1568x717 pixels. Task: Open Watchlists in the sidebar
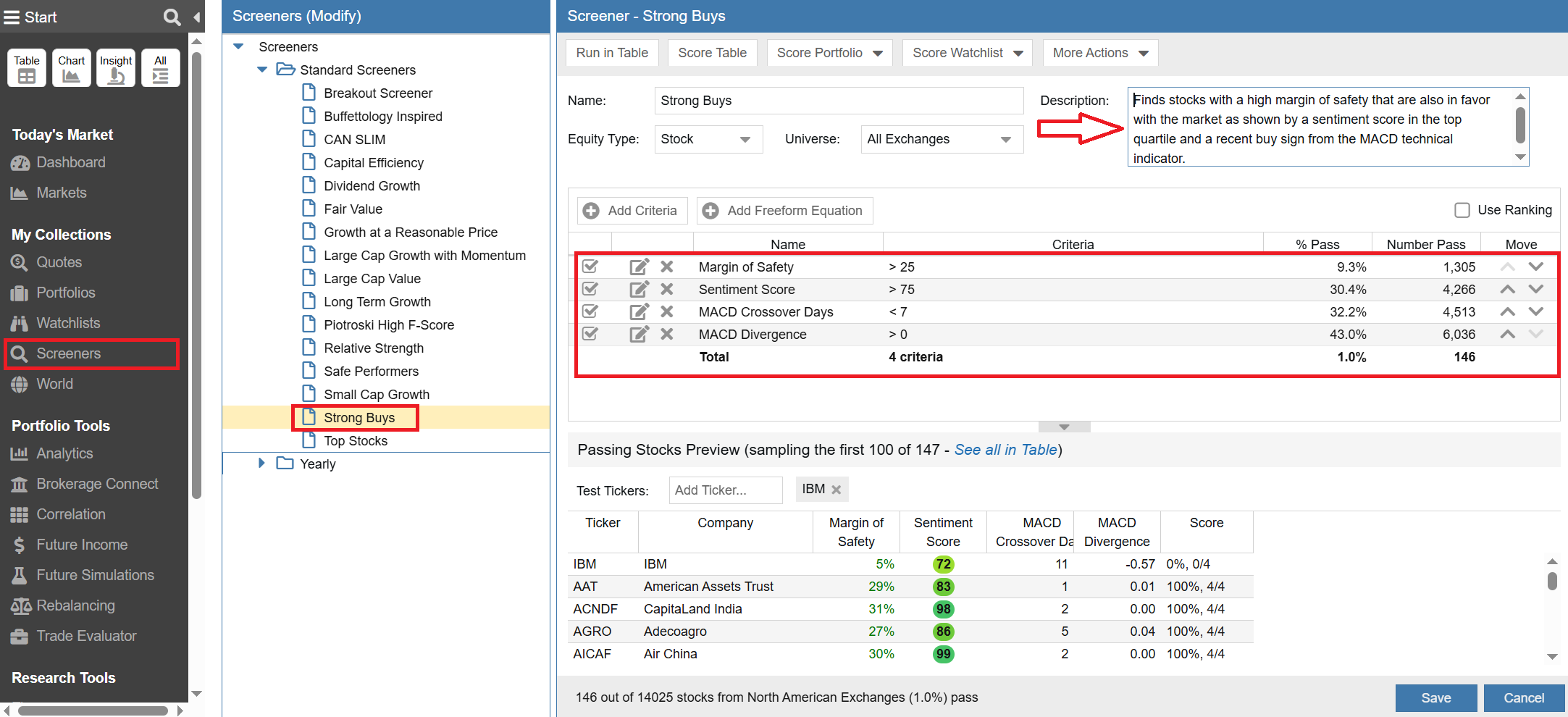pyautogui.click(x=68, y=323)
